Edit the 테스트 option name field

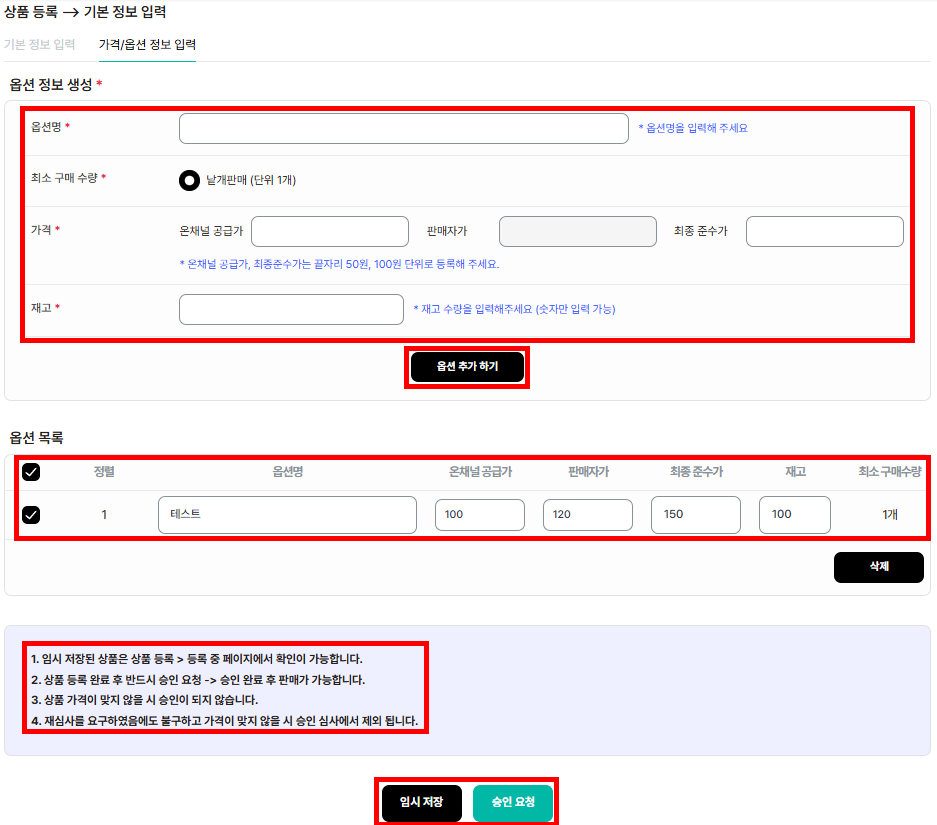[x=287, y=514]
